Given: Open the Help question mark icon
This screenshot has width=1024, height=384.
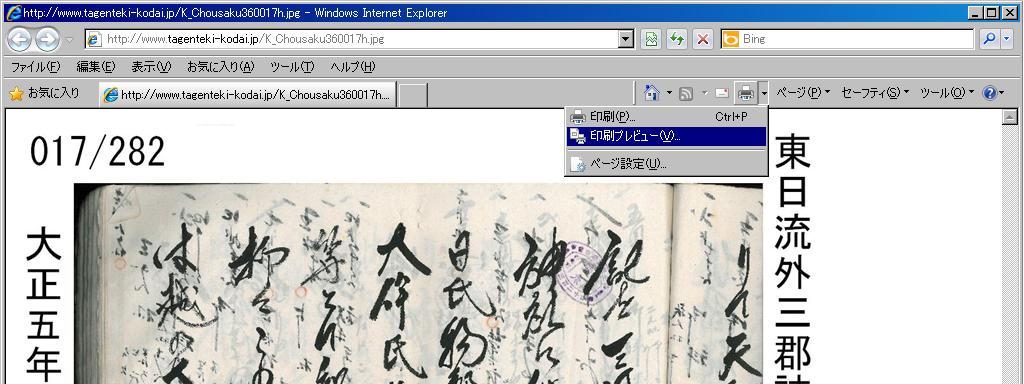Looking at the screenshot, I should coord(989,93).
